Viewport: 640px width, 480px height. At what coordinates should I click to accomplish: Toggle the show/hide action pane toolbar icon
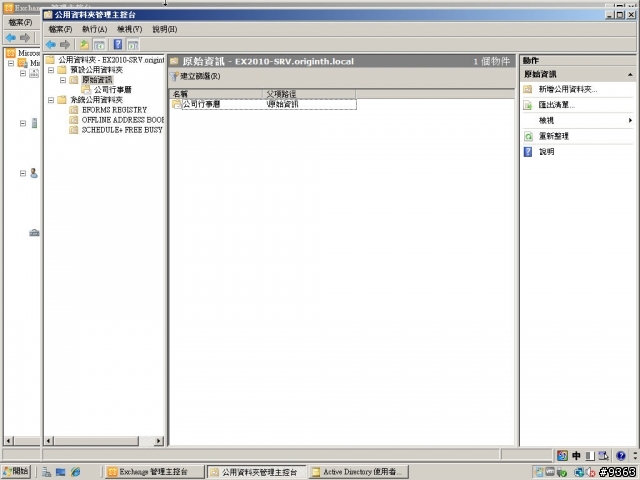point(133,44)
